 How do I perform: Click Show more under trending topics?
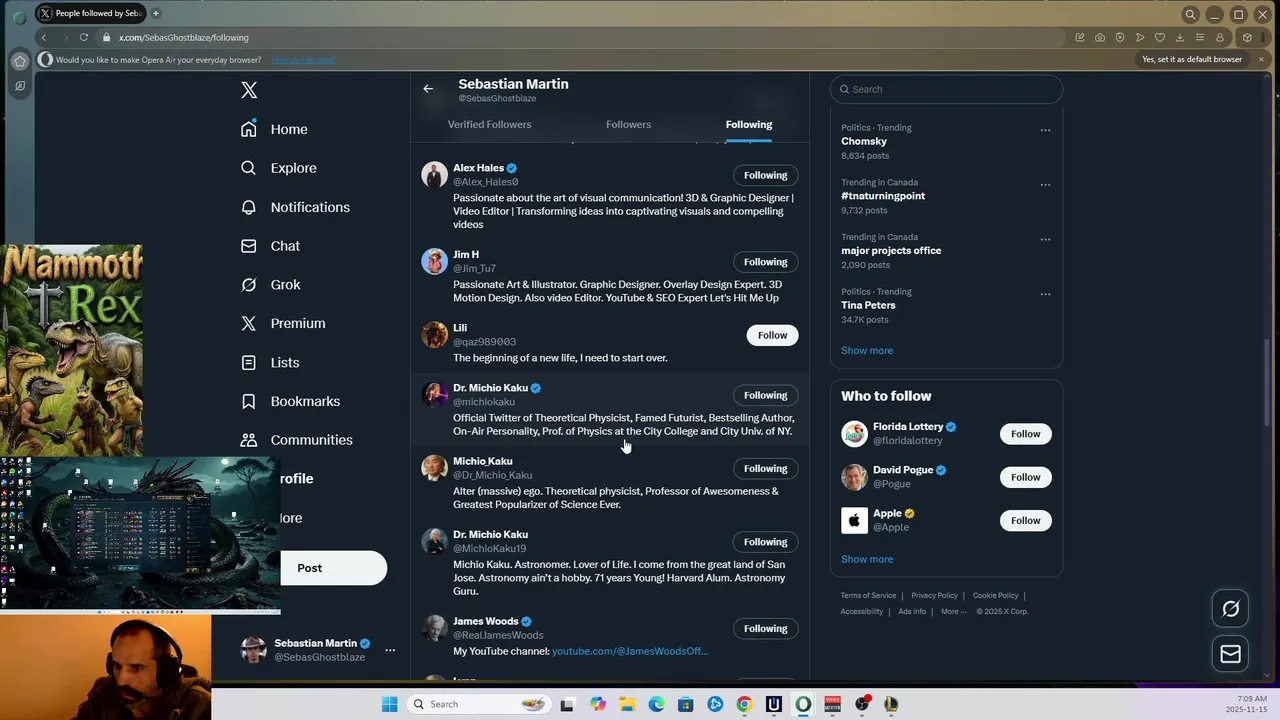[867, 351]
